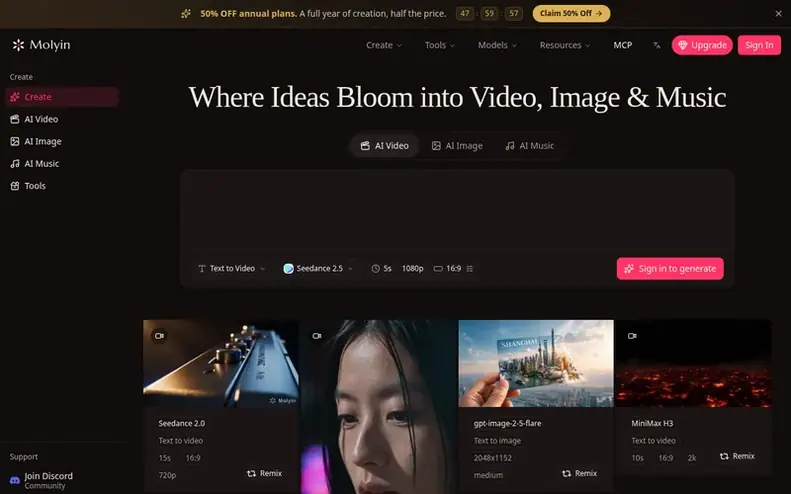The image size is (791, 494).
Task: Click the Text to image label
Action: click(497, 441)
